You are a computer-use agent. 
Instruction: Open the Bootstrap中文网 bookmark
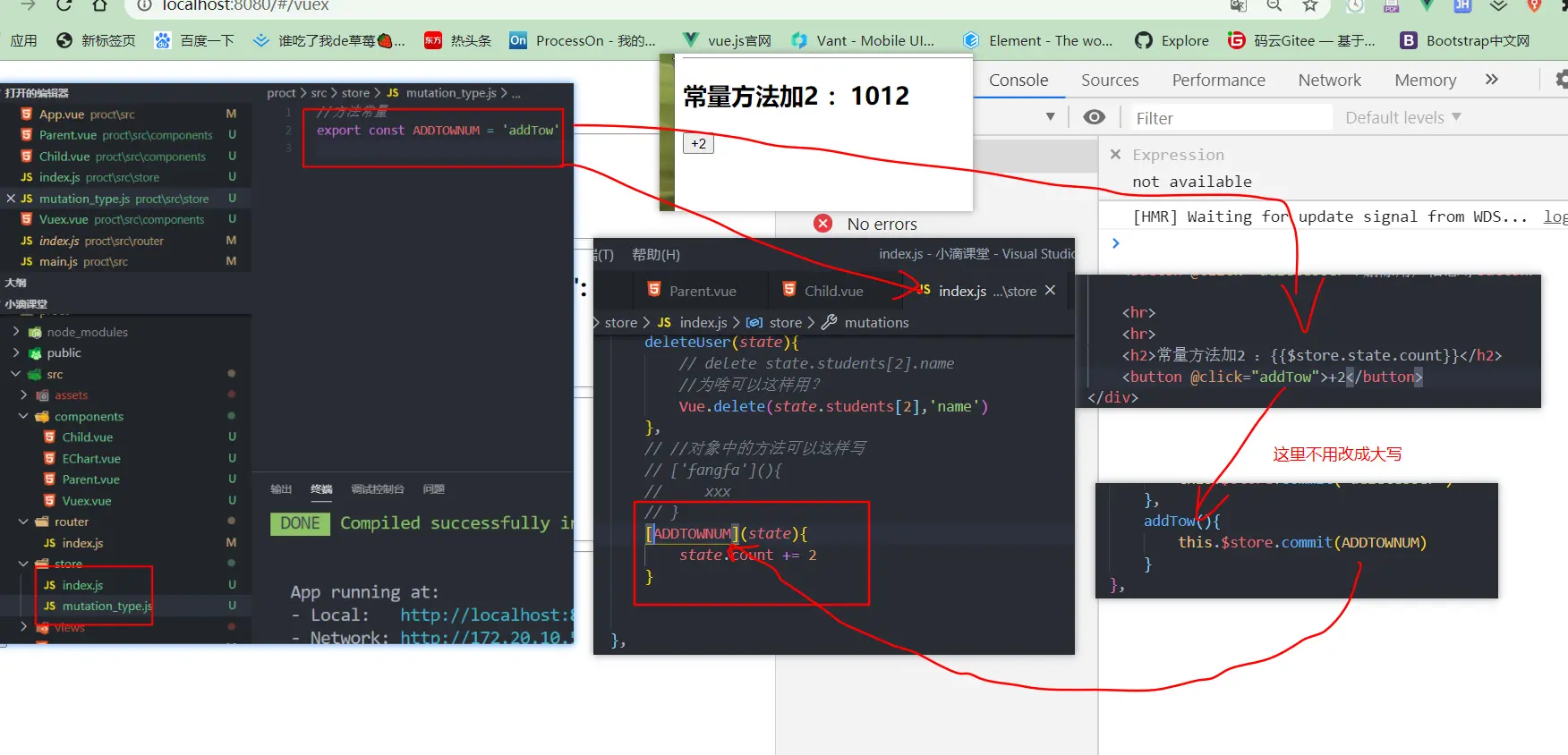[x=1465, y=40]
